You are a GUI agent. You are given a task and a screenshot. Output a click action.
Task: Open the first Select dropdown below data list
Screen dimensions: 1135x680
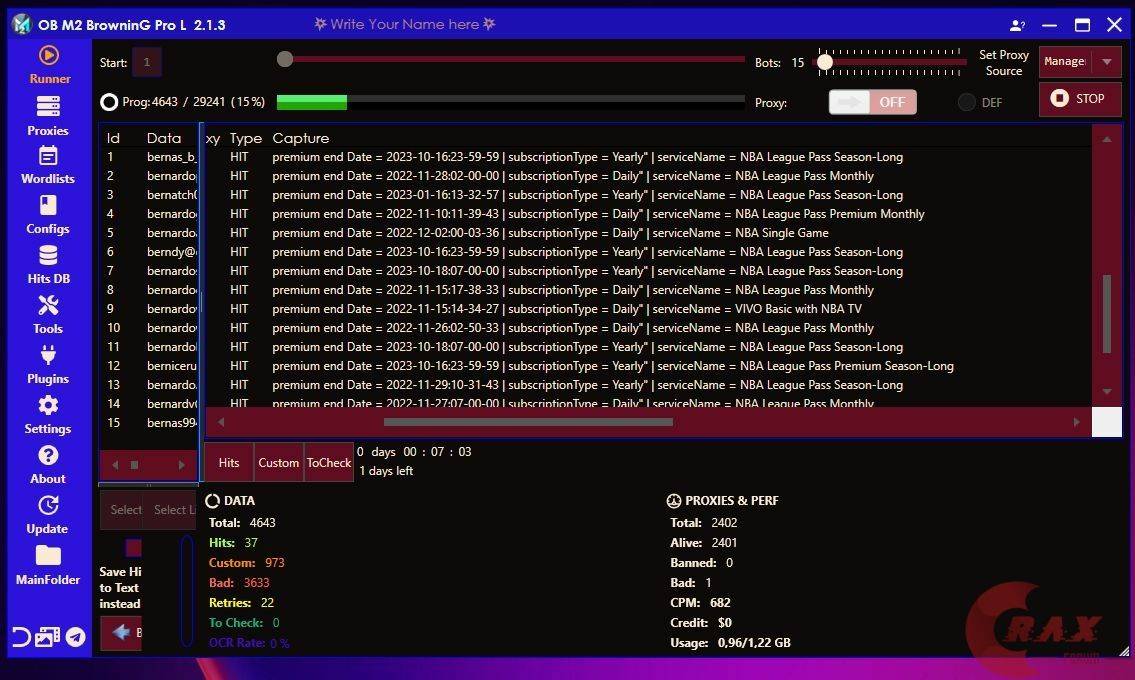(122, 510)
